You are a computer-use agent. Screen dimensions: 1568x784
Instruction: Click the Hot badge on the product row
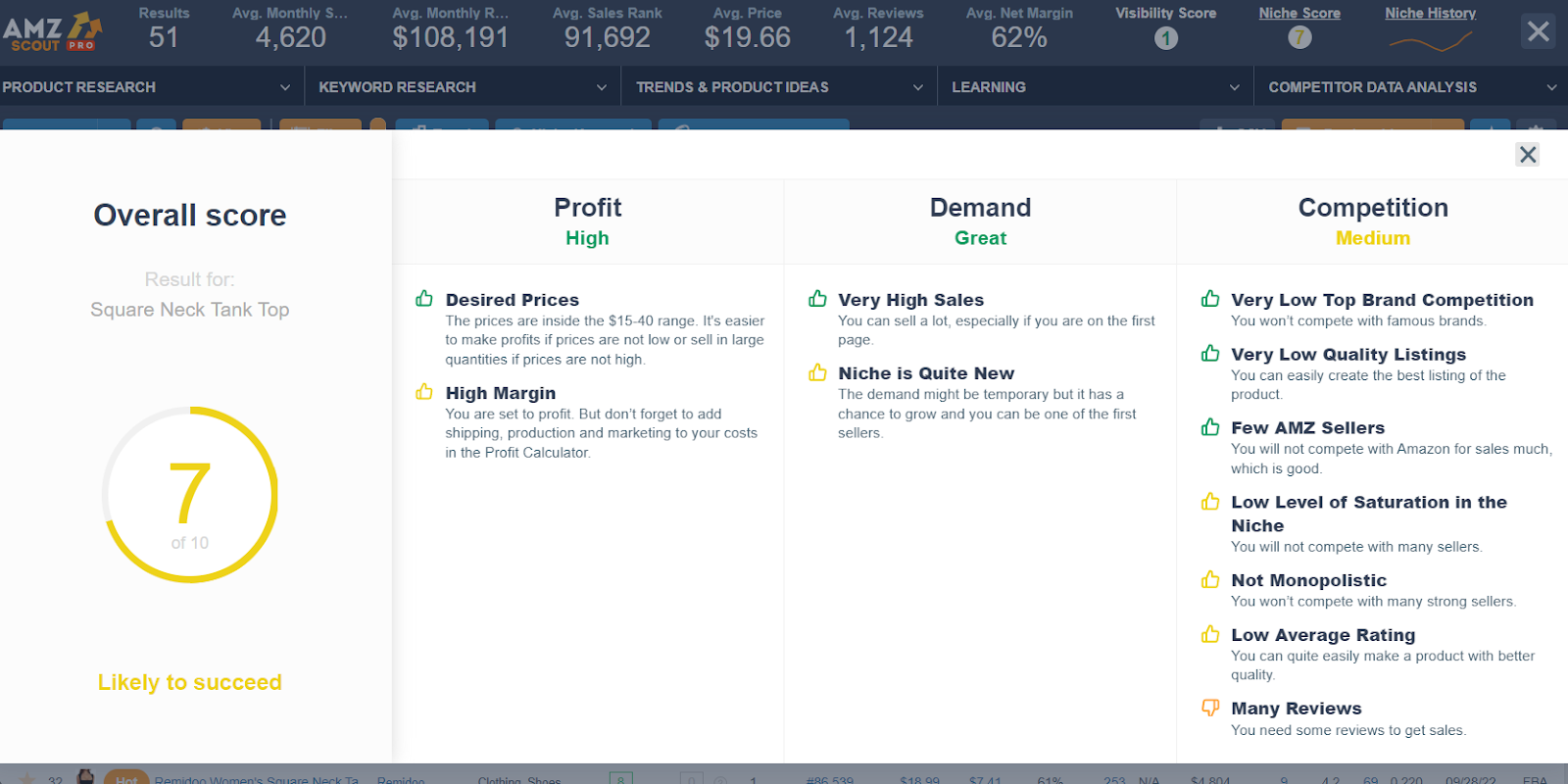[x=125, y=779]
